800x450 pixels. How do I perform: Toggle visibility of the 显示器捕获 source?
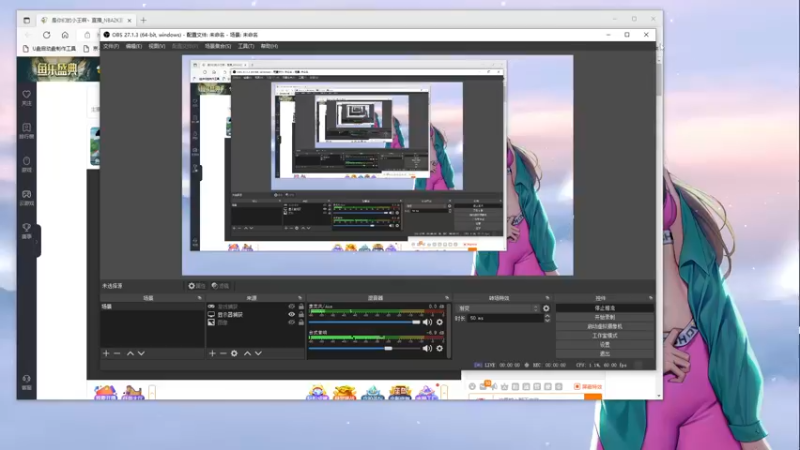point(291,314)
